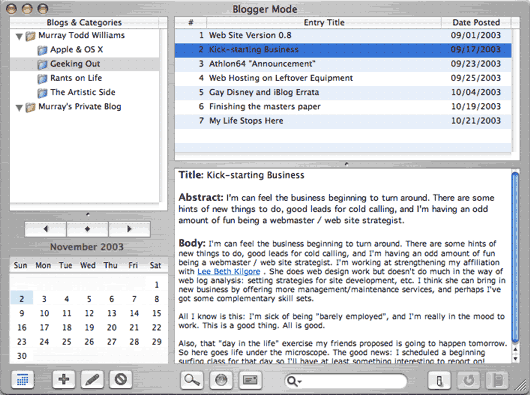Click the Blogs & Categories header
This screenshot has height=395, width=530.
[x=84, y=23]
